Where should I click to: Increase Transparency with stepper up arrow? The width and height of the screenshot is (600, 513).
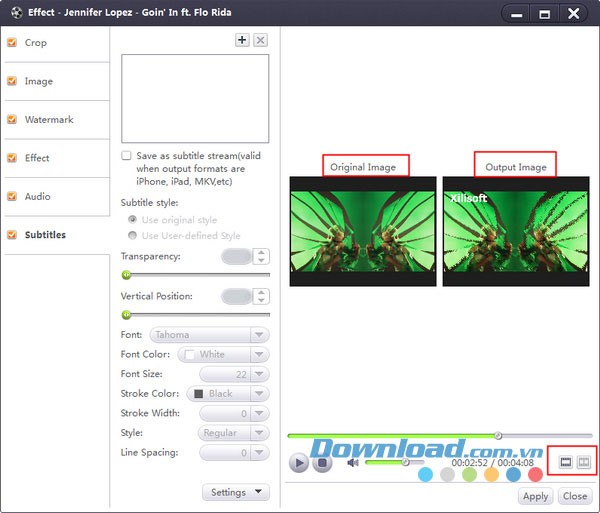(261, 252)
